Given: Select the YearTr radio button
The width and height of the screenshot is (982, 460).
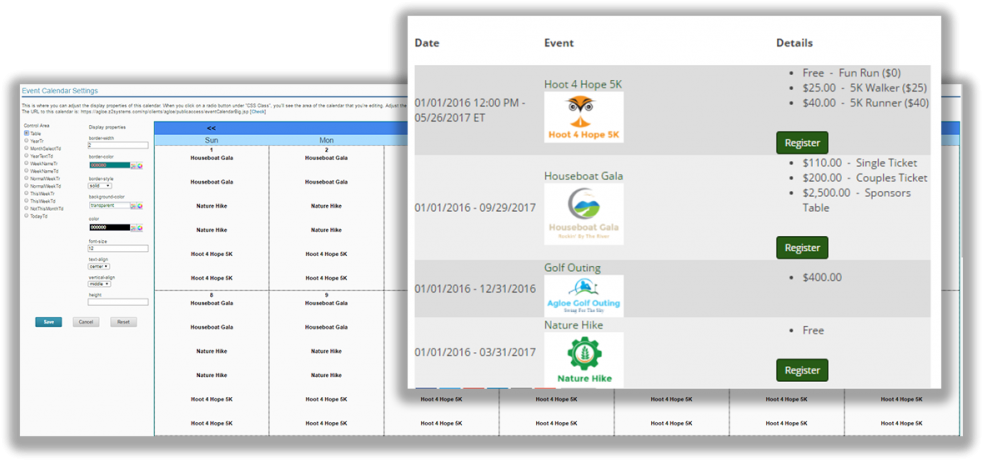Looking at the screenshot, I should (26, 141).
